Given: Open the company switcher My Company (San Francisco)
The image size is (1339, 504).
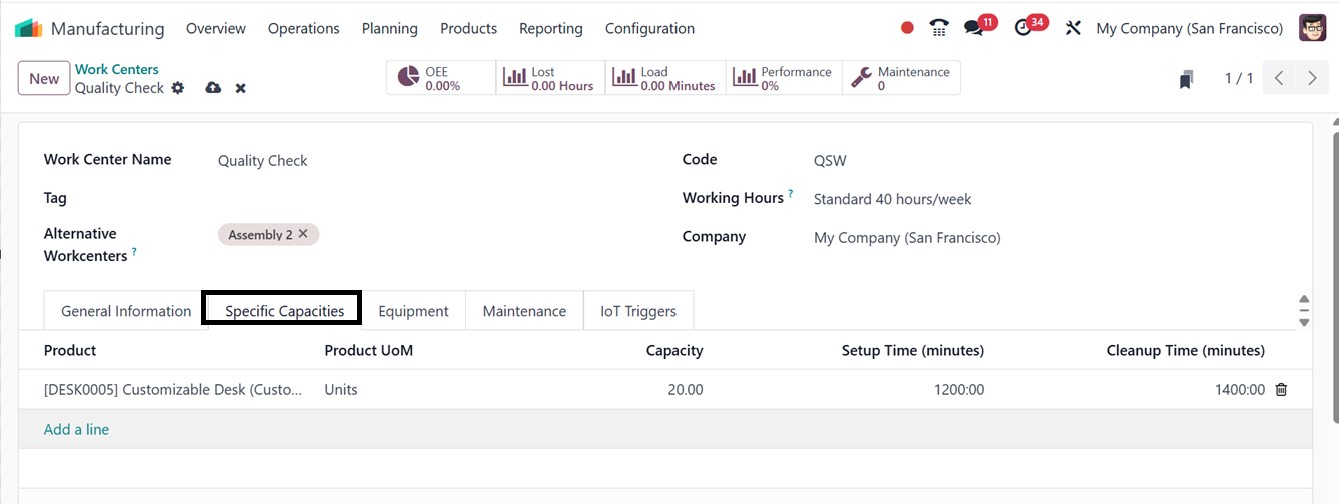Looking at the screenshot, I should (x=1189, y=28).
